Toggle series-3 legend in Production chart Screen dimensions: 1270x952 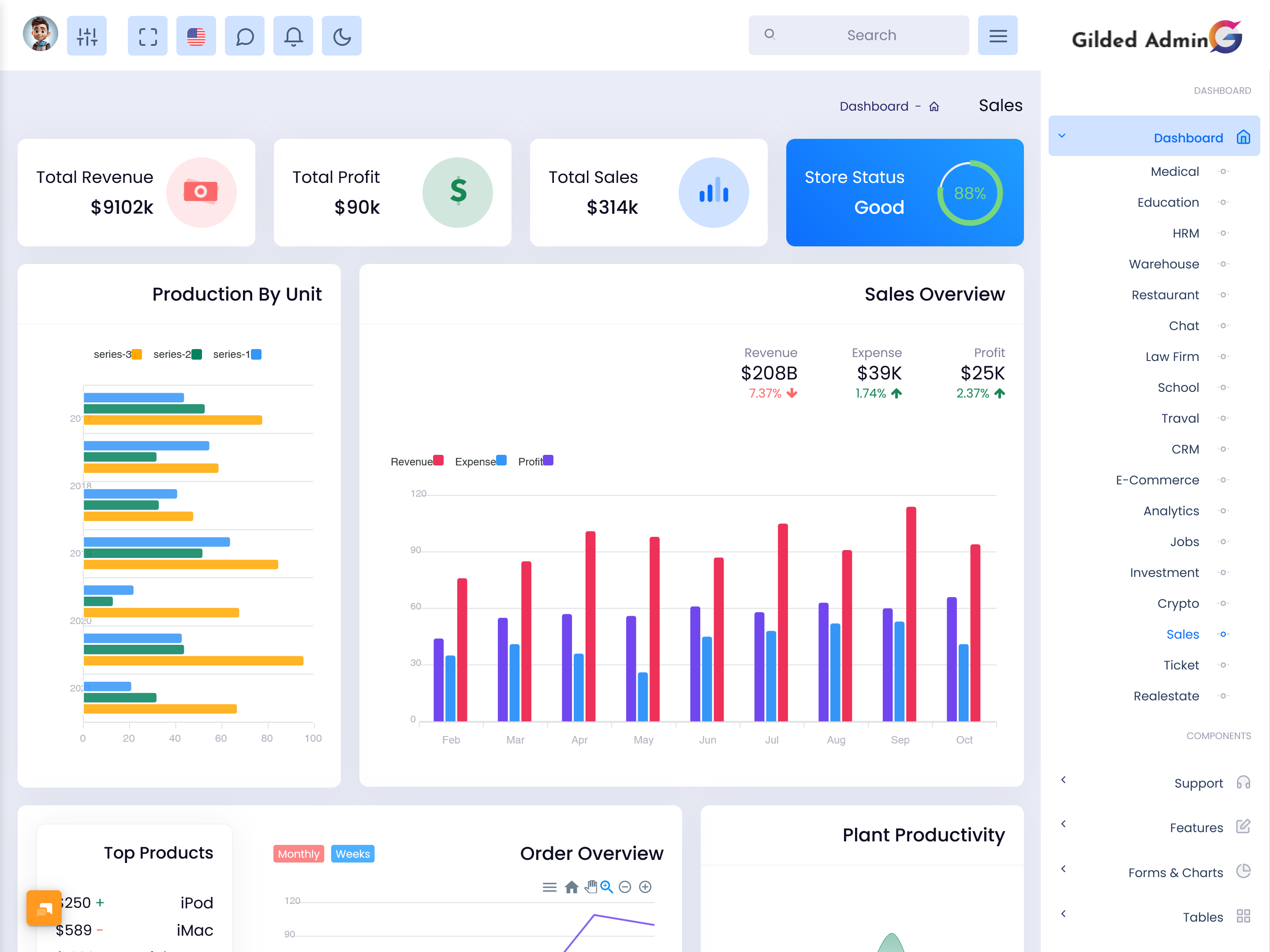tap(118, 355)
